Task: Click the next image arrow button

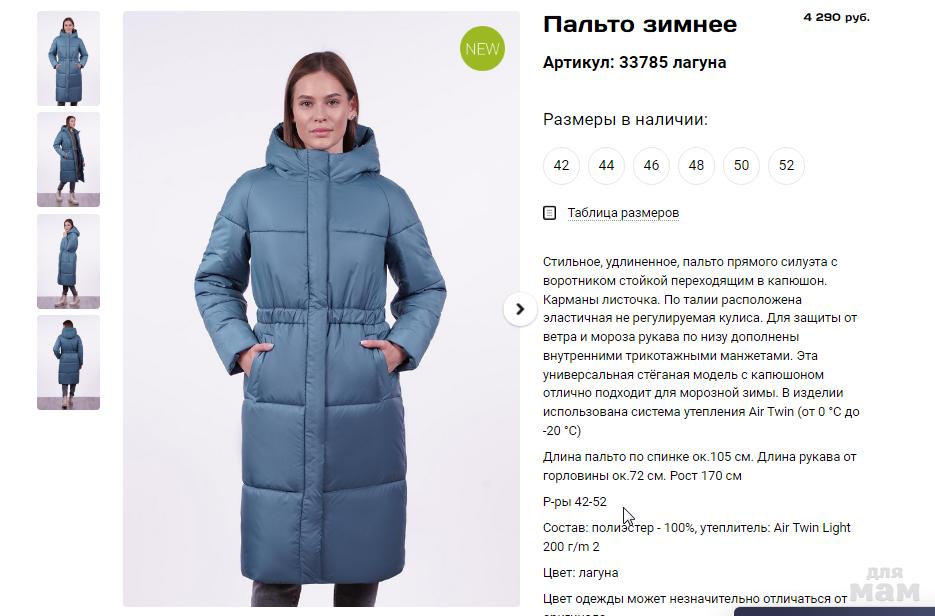Action: pos(520,309)
